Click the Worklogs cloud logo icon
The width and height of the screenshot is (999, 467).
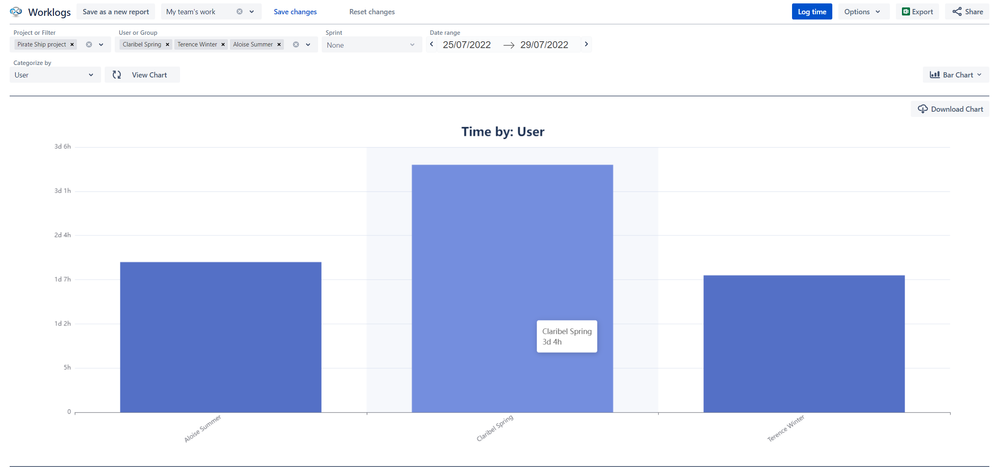[x=17, y=11]
